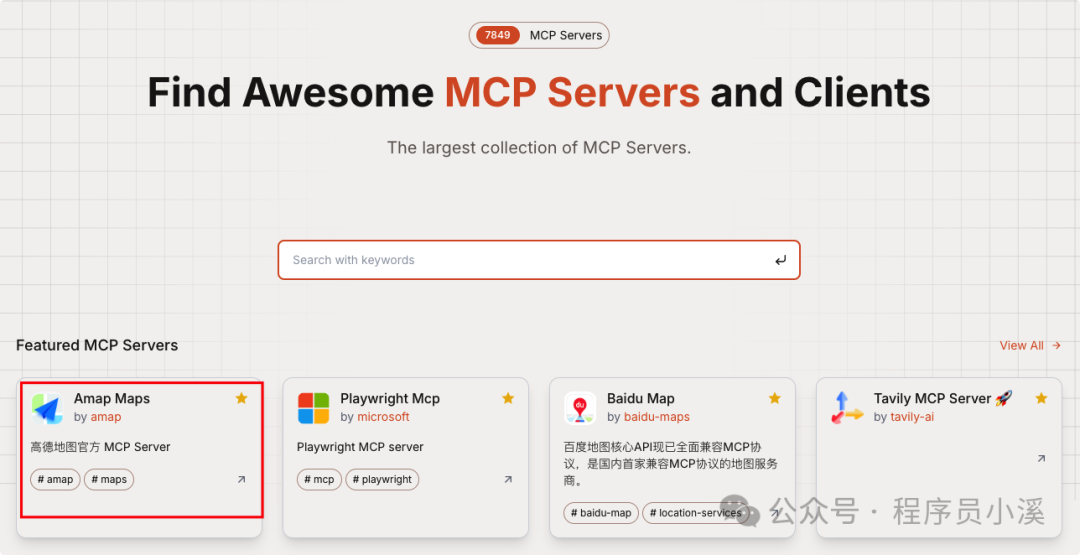Open Amap Maps via arrow icon

click(x=241, y=479)
